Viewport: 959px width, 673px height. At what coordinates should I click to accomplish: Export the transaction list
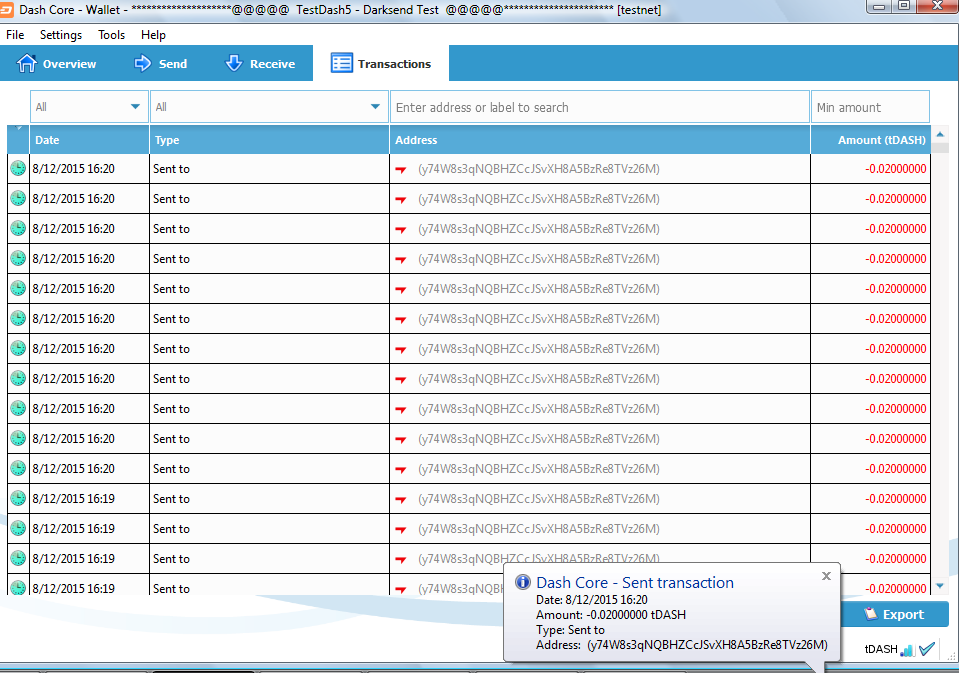click(x=895, y=614)
